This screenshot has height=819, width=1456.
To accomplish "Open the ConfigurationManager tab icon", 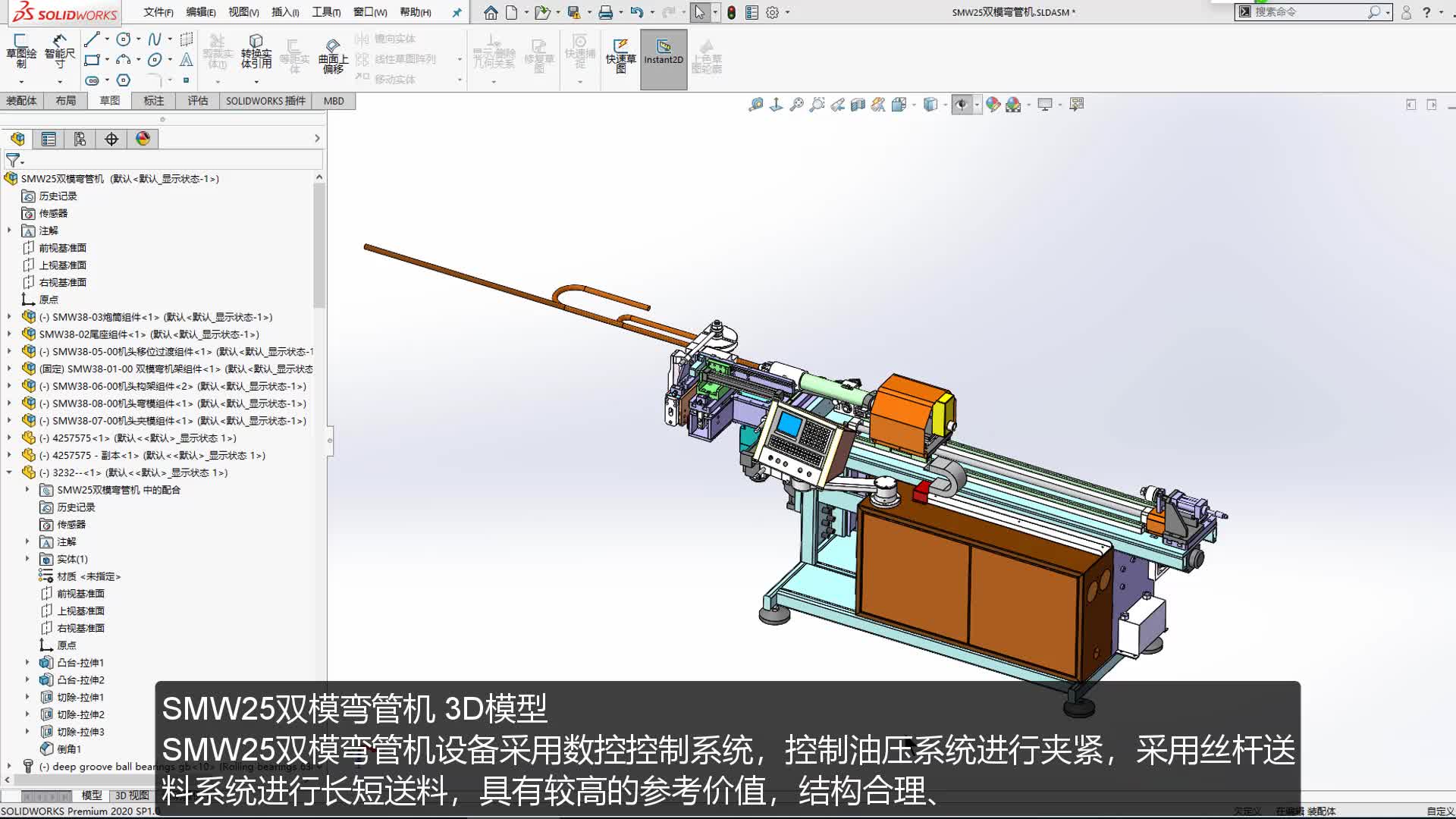I will 80,139.
